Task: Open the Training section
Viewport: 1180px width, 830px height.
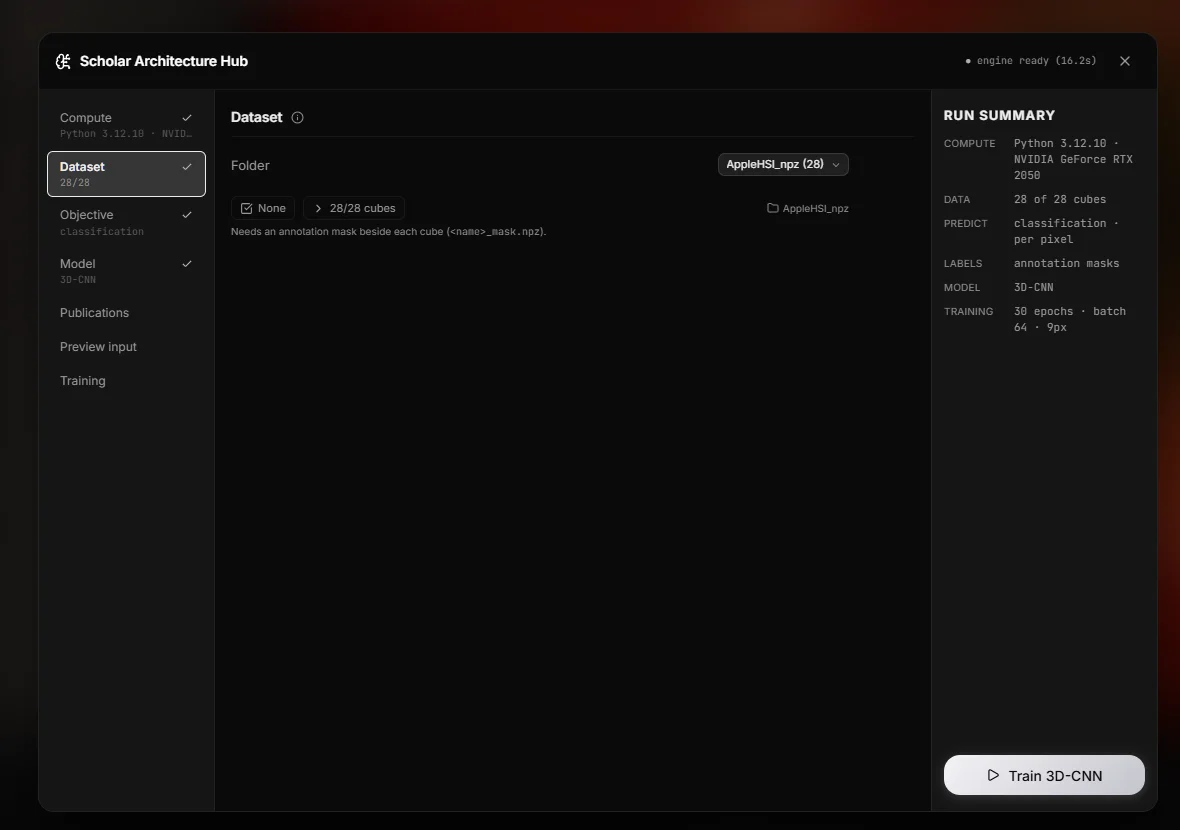Action: (x=126, y=381)
